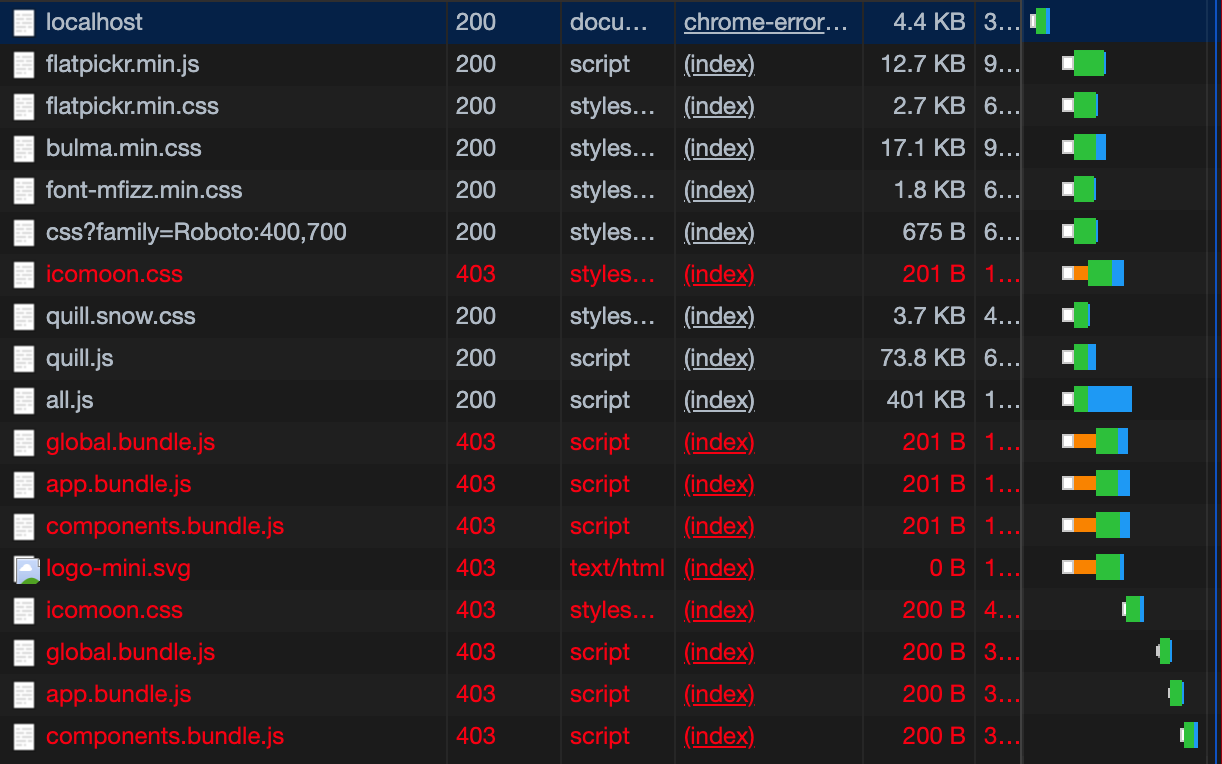Select the icon next to app.bundle.js

[22, 483]
